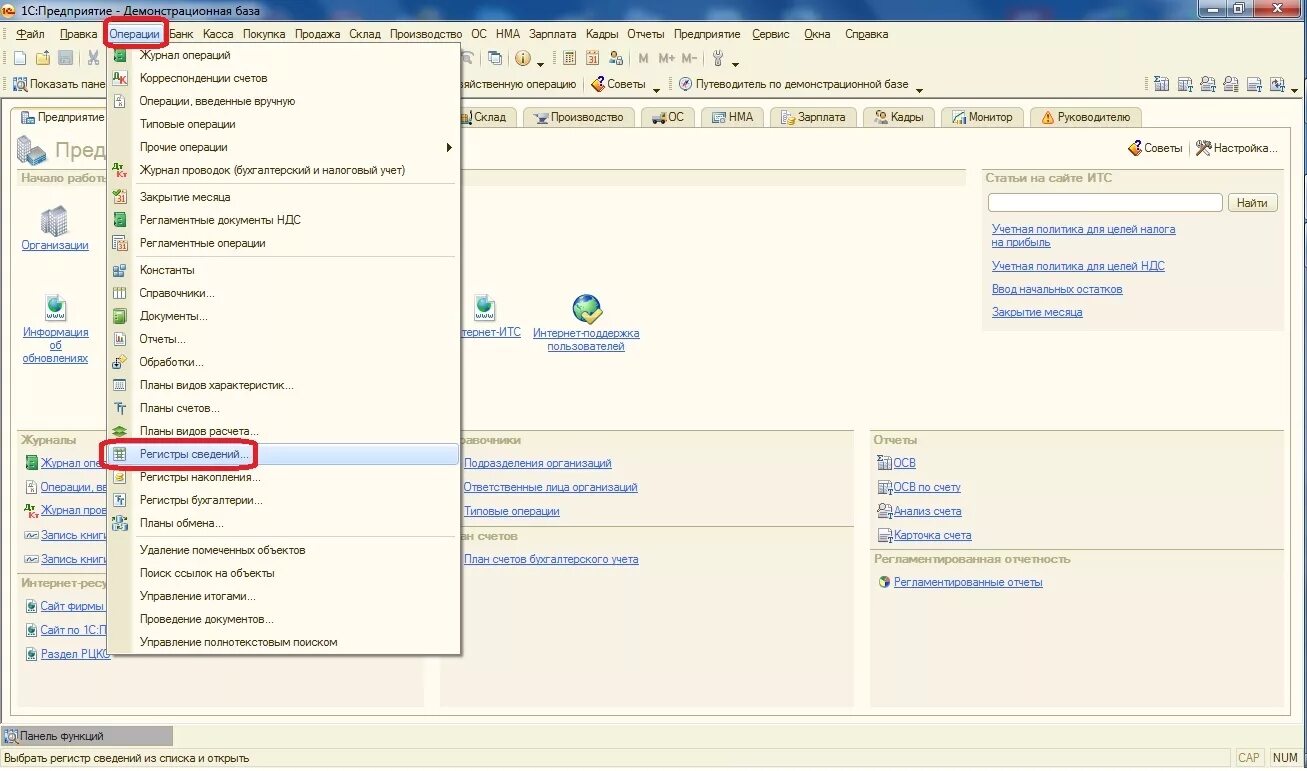Click the table with T icon
The image size is (1307, 771).
1185,84
